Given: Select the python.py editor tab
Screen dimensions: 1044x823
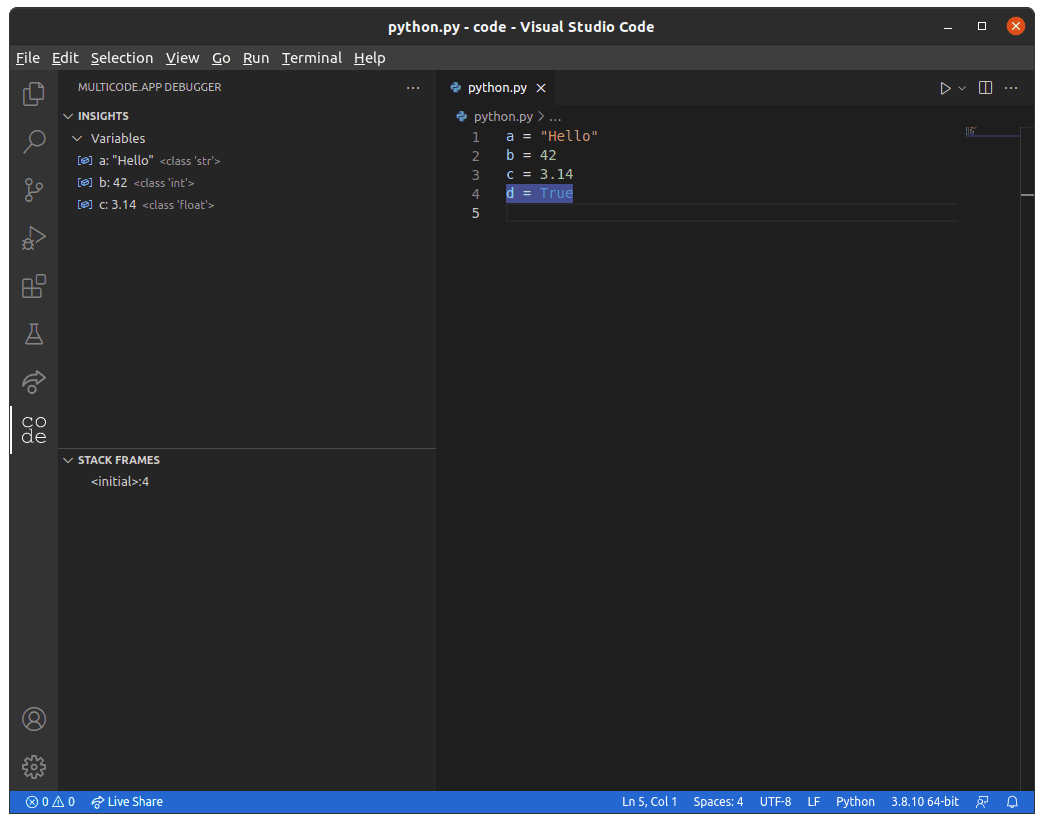Looking at the screenshot, I should point(497,87).
